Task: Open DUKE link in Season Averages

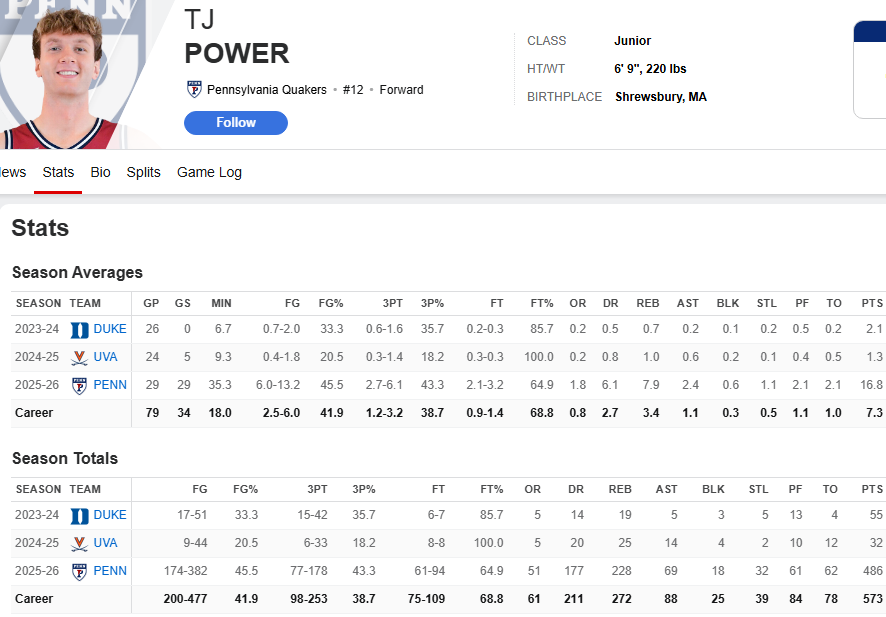Action: pyautogui.click(x=110, y=329)
